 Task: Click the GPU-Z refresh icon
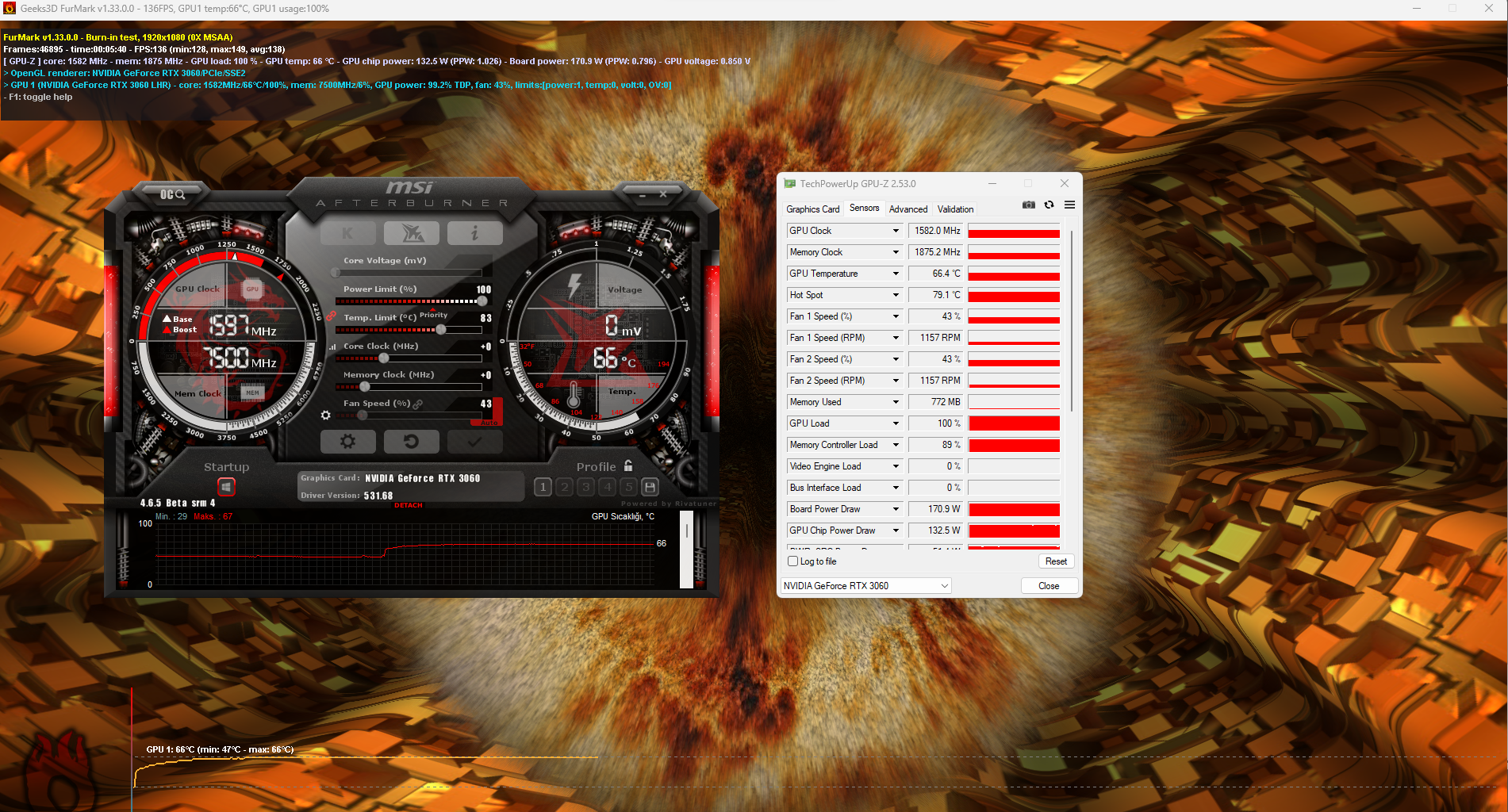[1049, 205]
